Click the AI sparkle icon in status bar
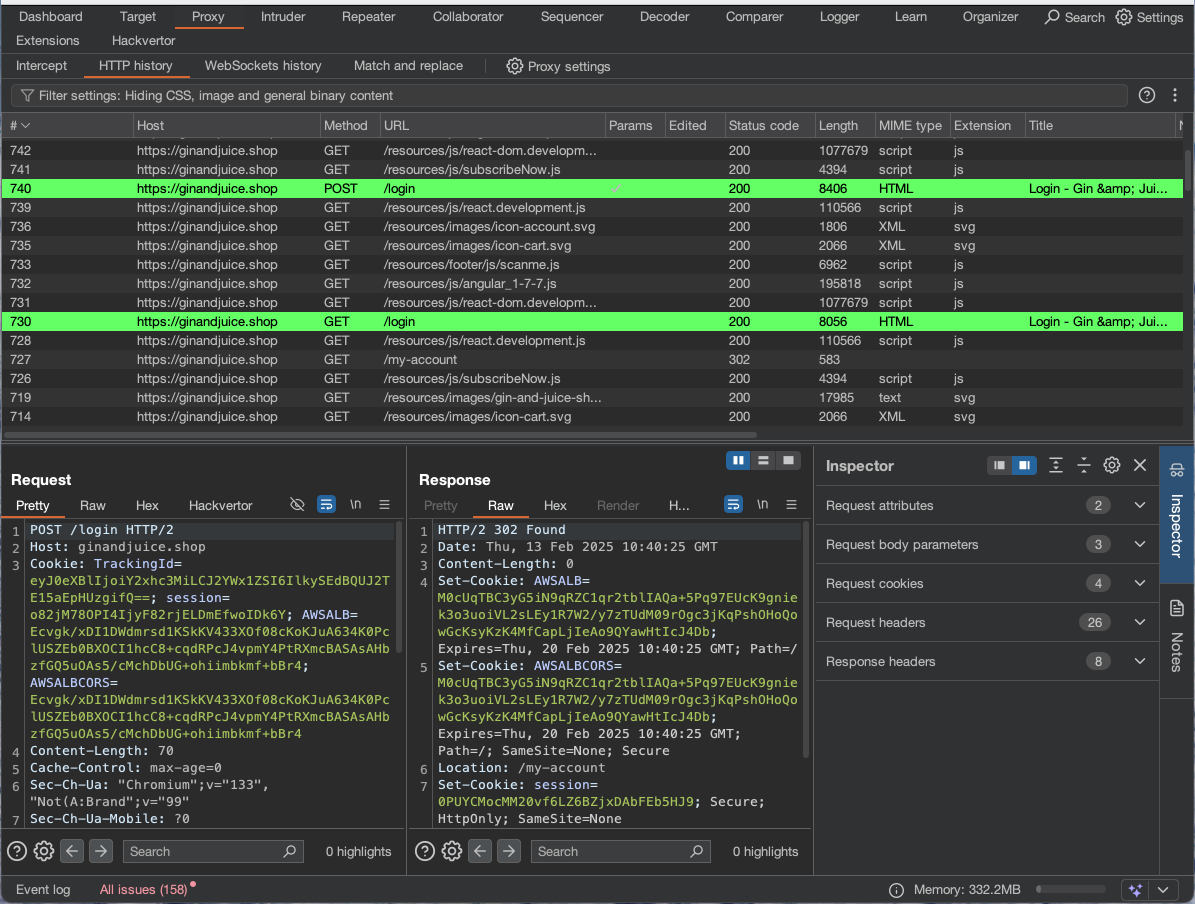This screenshot has width=1195, height=904. 1134,890
